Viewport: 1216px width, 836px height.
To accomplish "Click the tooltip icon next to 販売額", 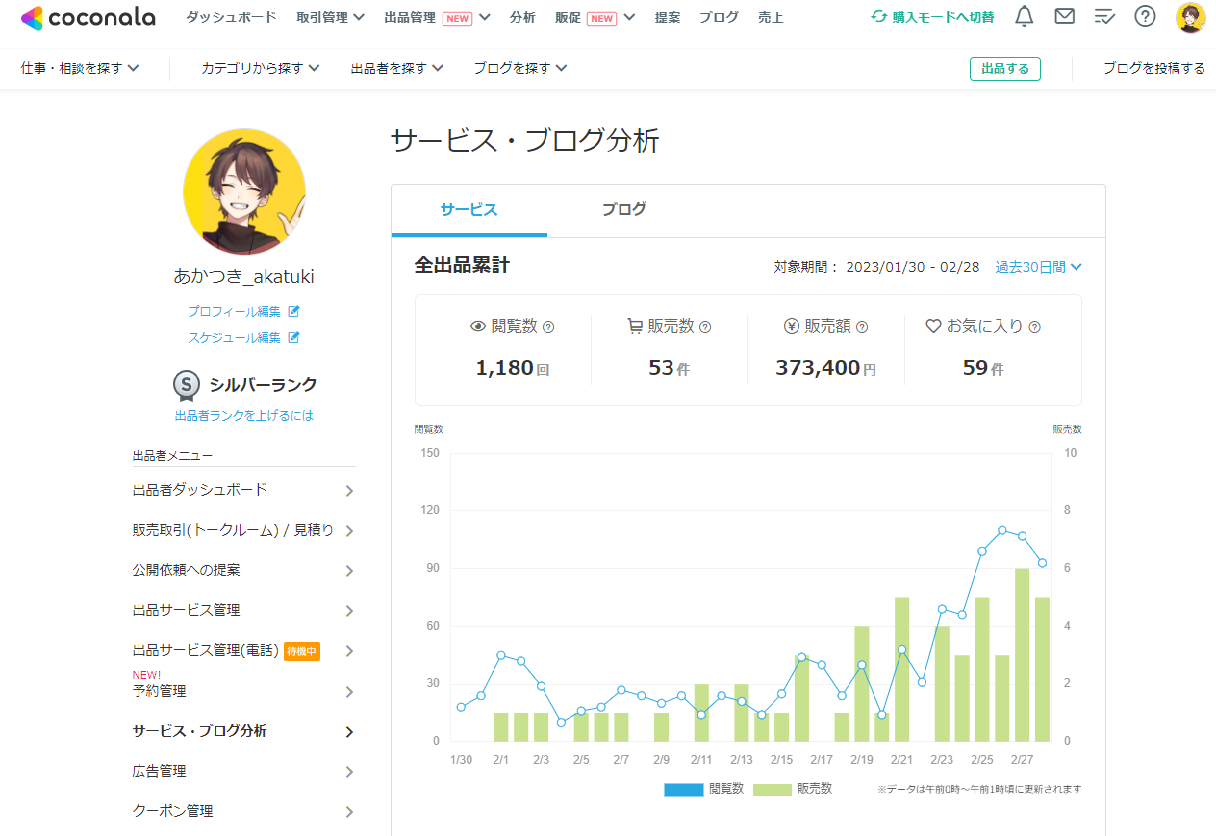I will click(x=861, y=326).
